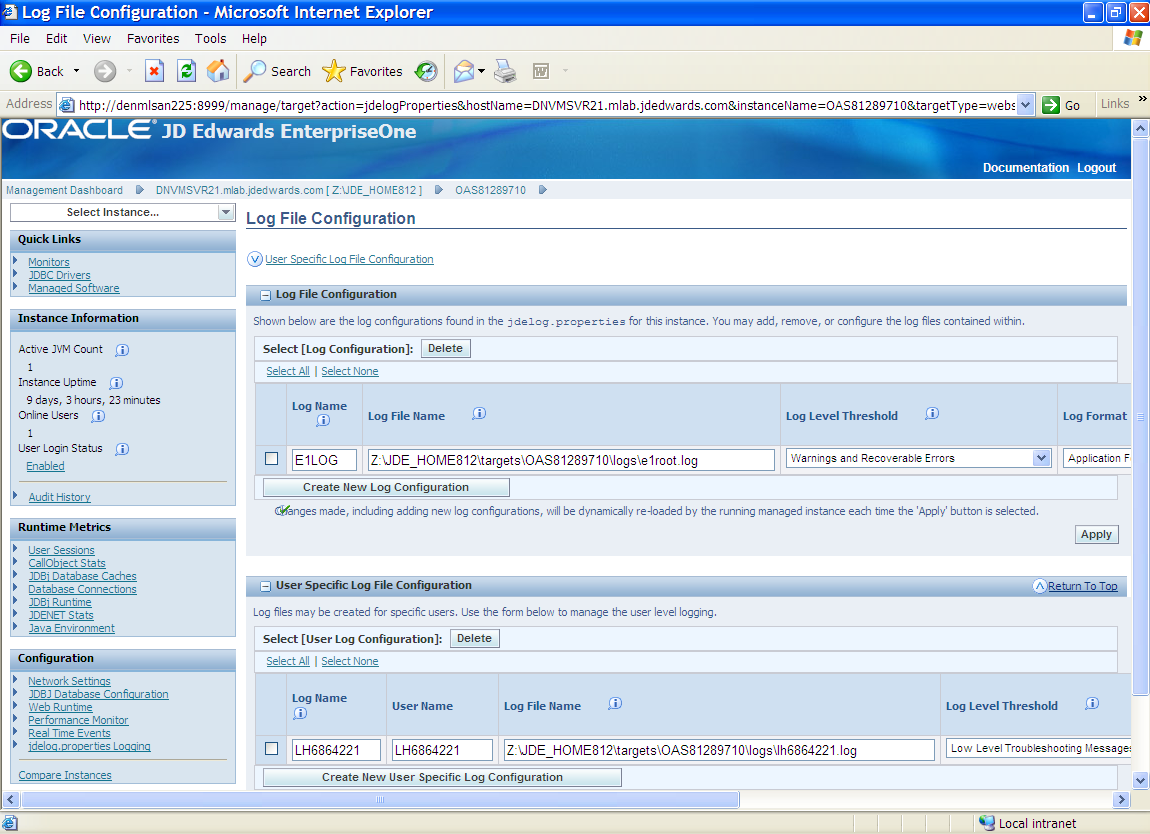Check the E1LOG log configuration checkbox
1150x834 pixels.
pyautogui.click(x=271, y=458)
